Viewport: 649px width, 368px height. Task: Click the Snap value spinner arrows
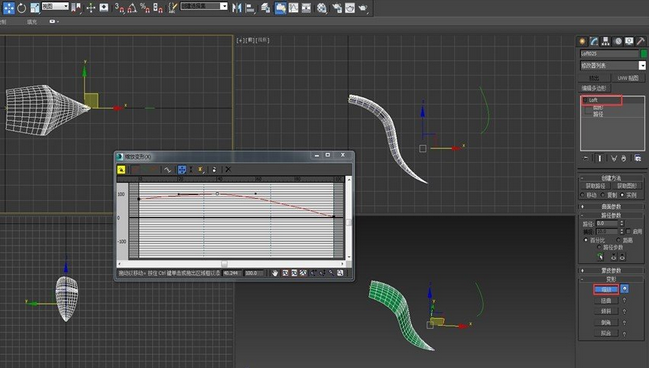[x=621, y=231]
